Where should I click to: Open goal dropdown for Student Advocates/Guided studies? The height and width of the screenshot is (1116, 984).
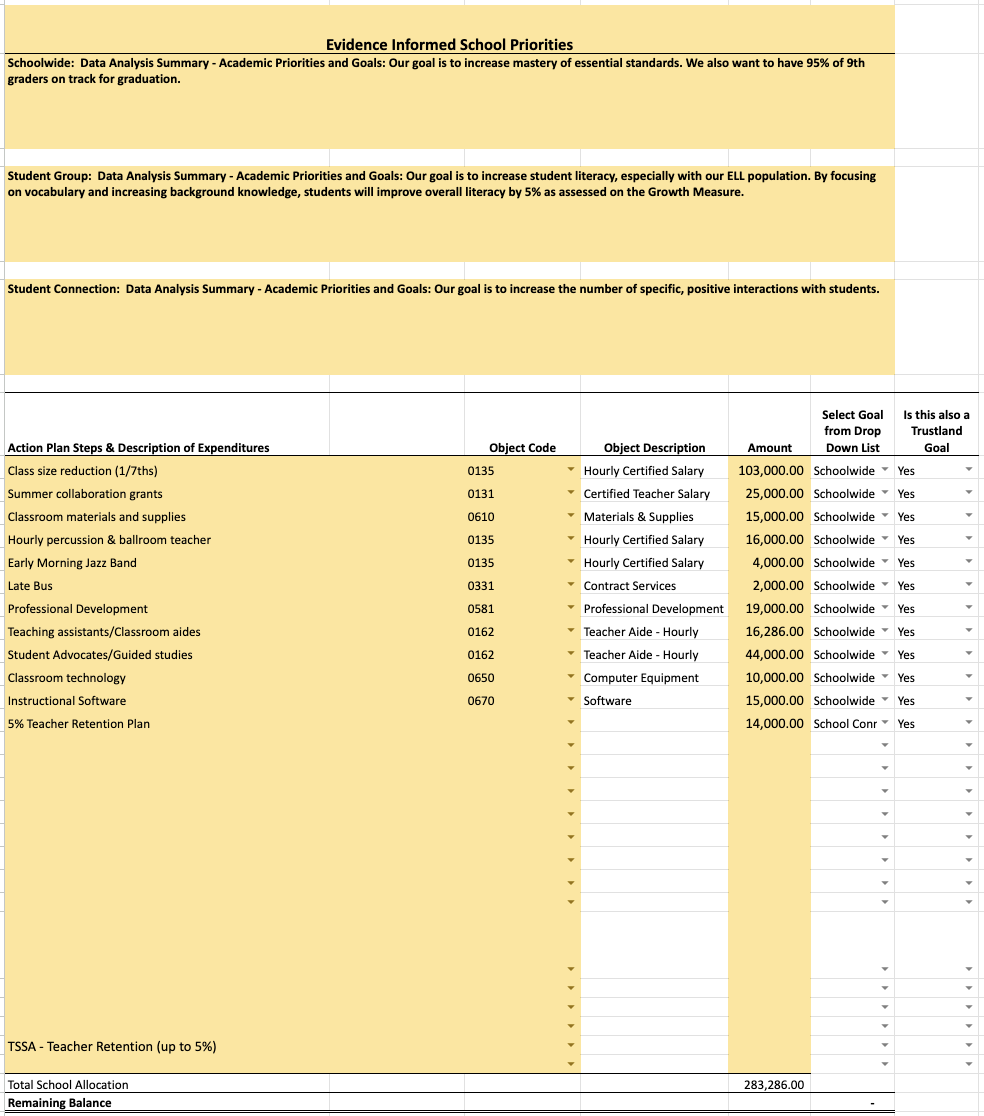pos(885,653)
